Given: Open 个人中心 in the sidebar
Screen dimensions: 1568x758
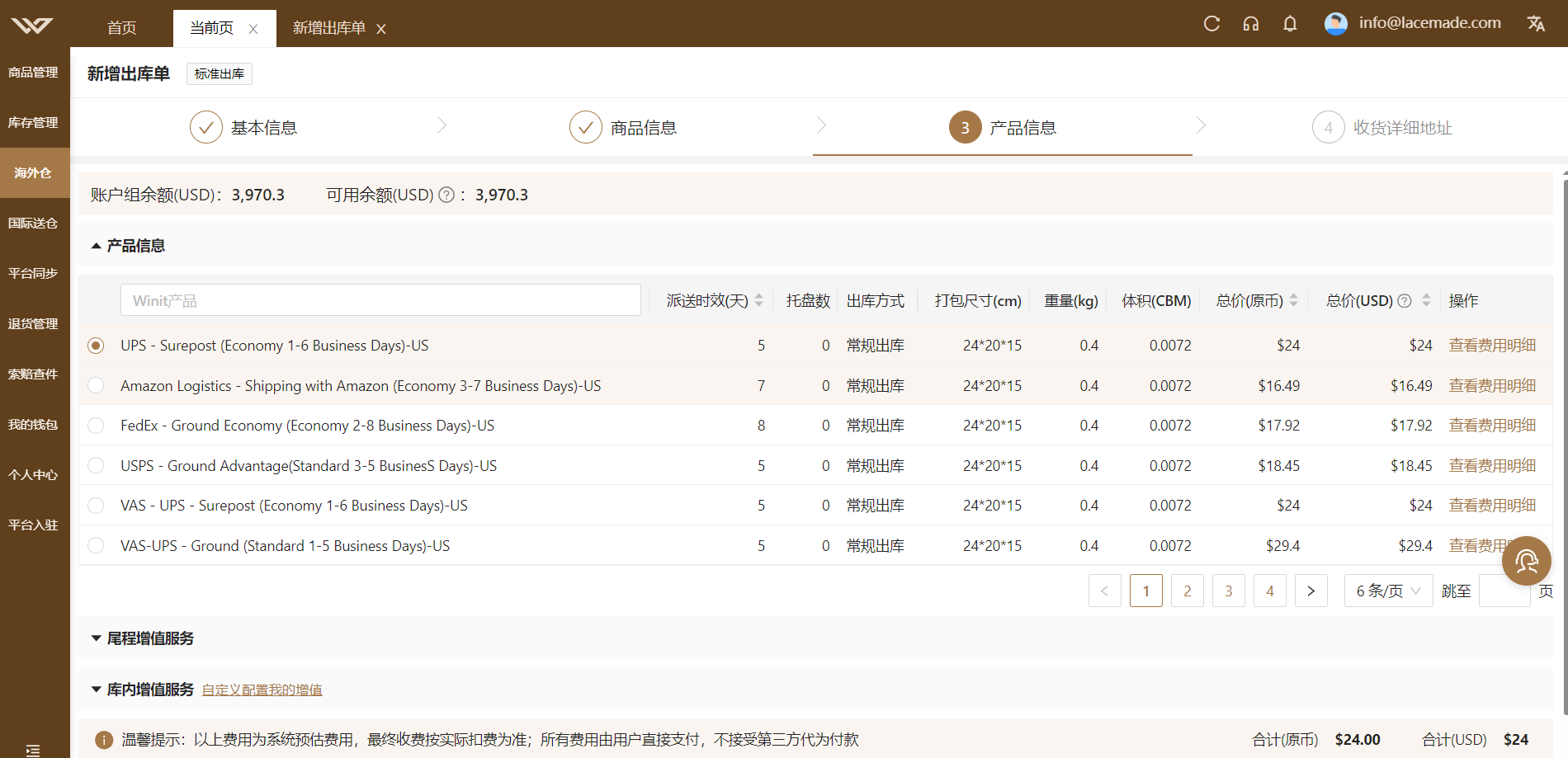Looking at the screenshot, I should 33,475.
